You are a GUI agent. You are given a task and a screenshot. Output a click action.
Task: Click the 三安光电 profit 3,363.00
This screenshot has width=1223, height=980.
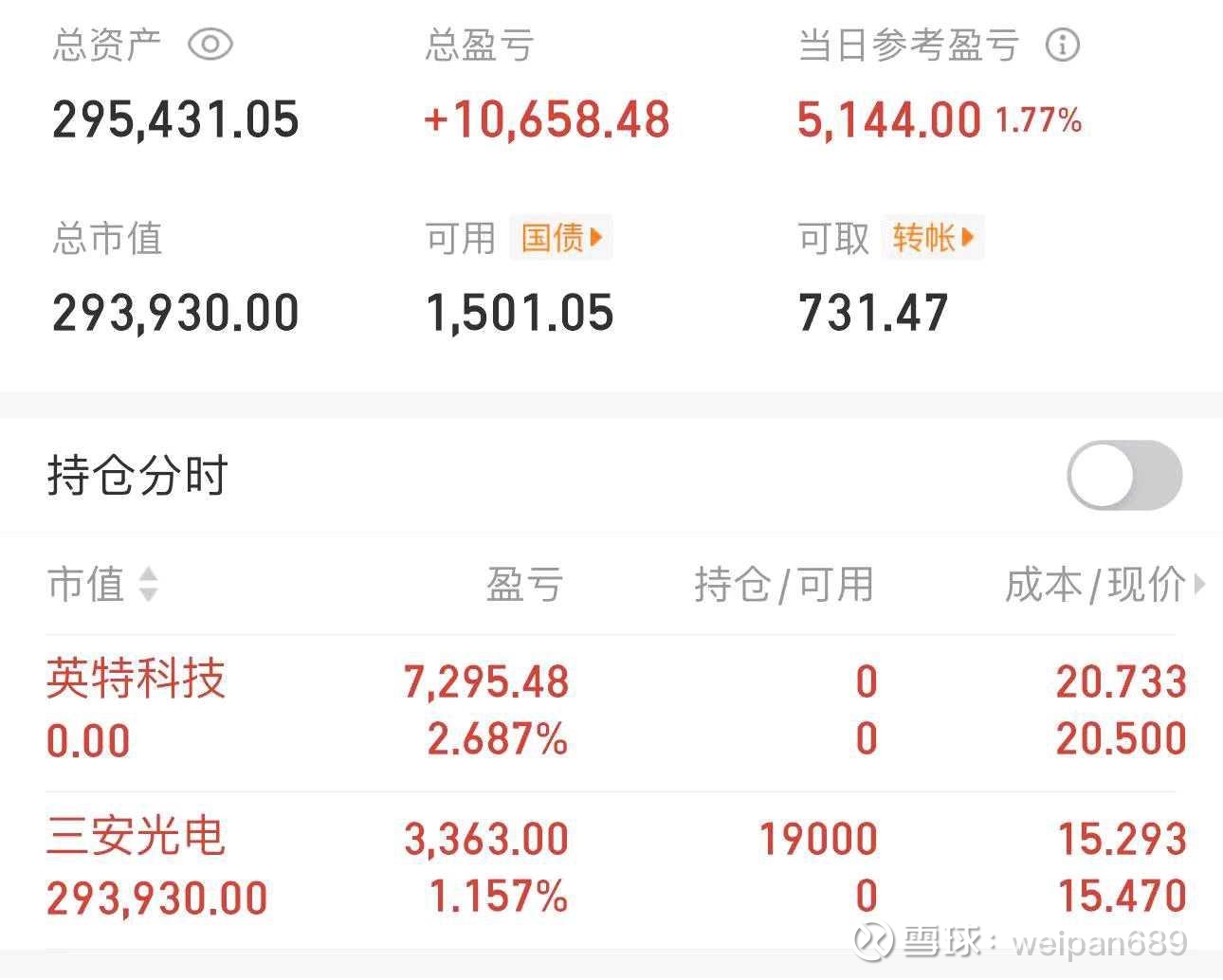[x=486, y=840]
